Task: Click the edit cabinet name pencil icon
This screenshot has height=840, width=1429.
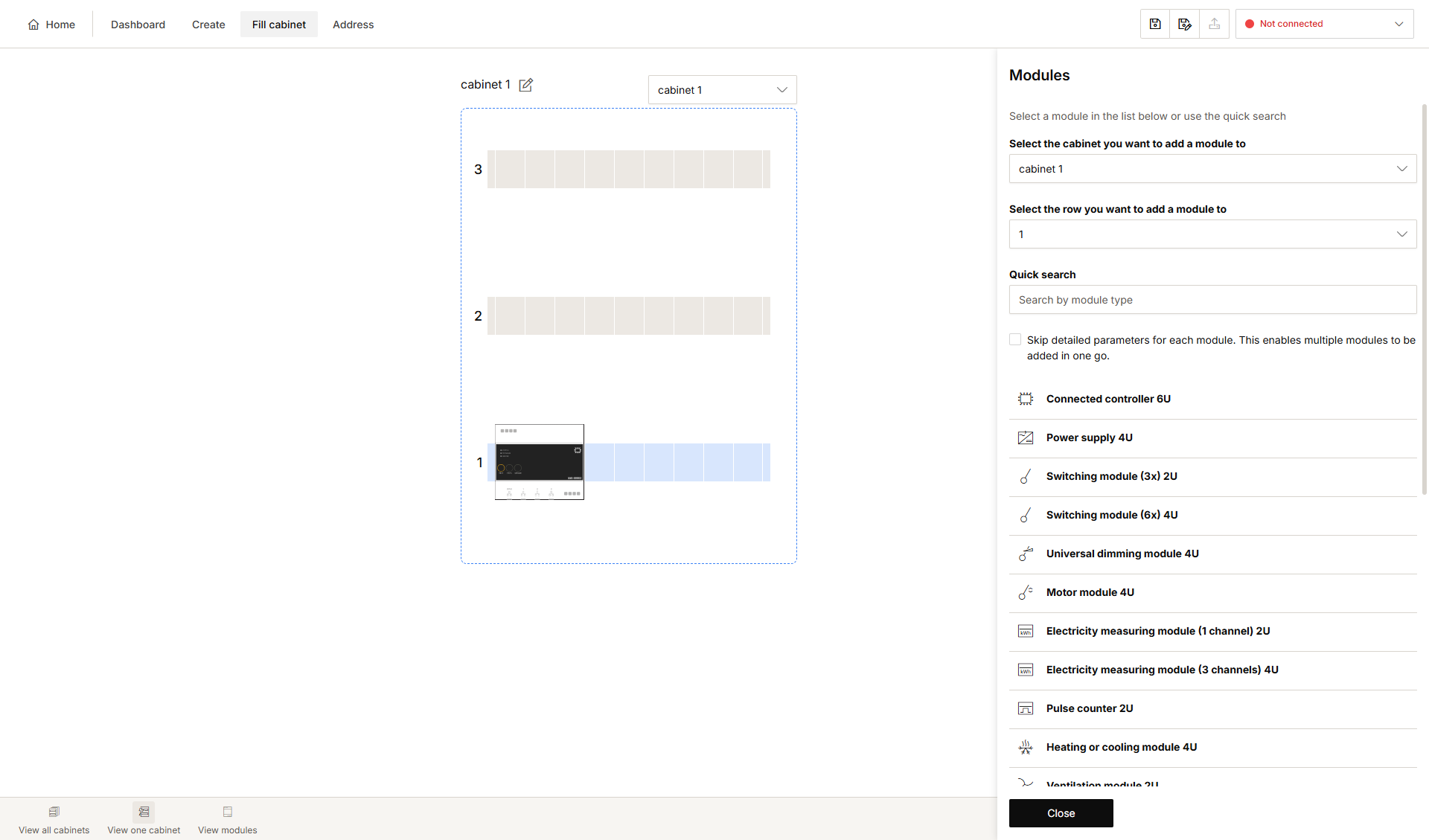Action: coord(526,85)
